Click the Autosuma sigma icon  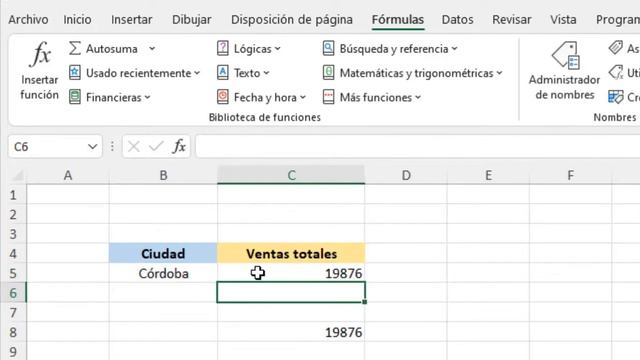75,49
